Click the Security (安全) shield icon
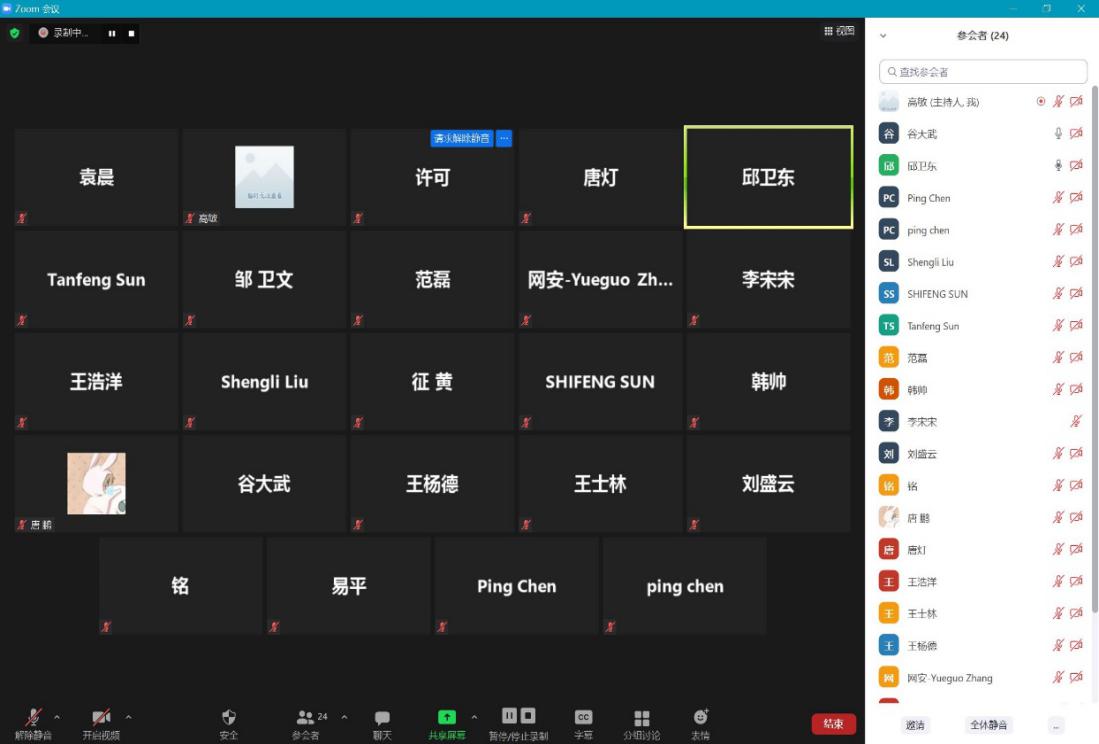This screenshot has height=744, width=1099. tap(229, 717)
